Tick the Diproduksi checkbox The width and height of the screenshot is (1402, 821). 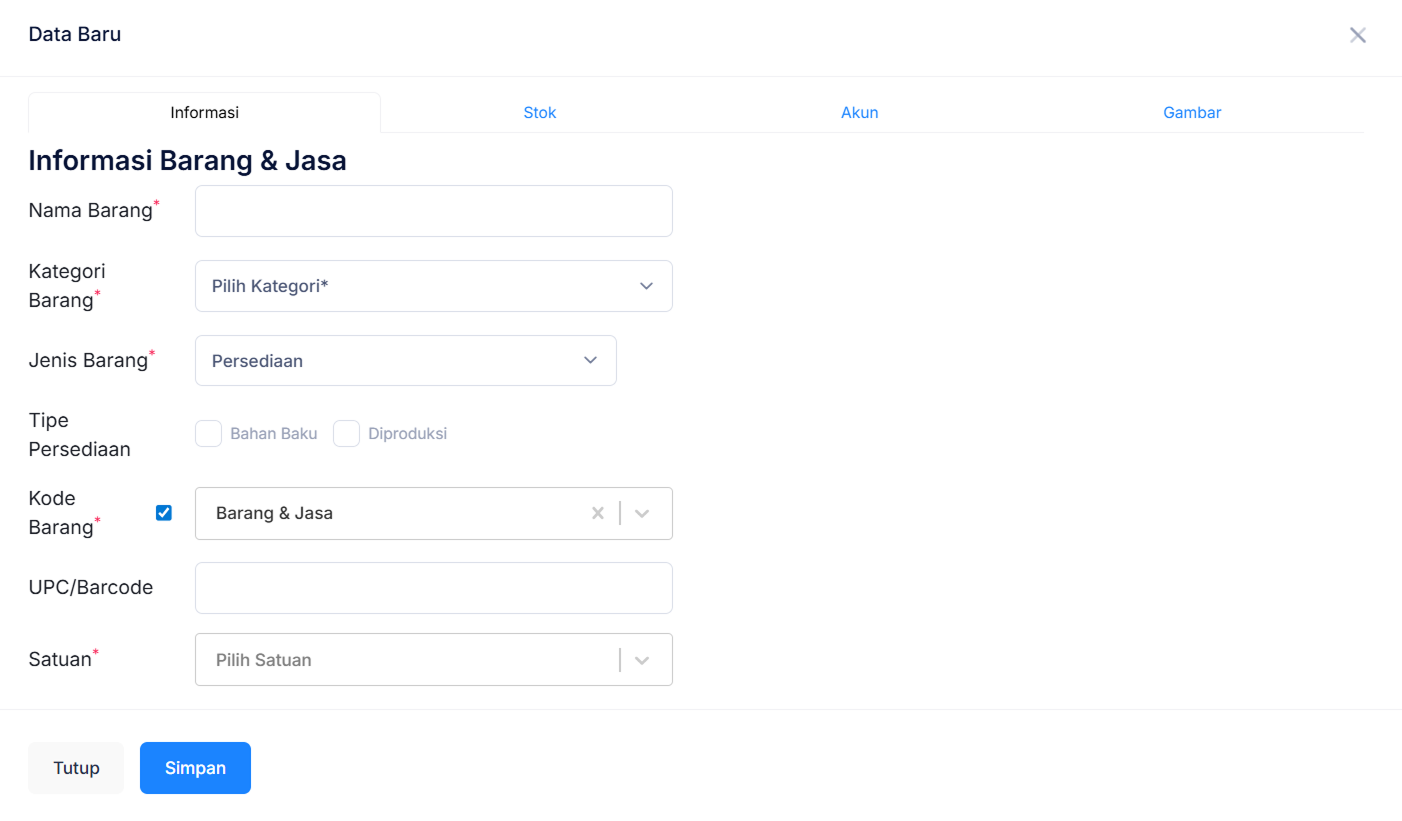tap(346, 434)
